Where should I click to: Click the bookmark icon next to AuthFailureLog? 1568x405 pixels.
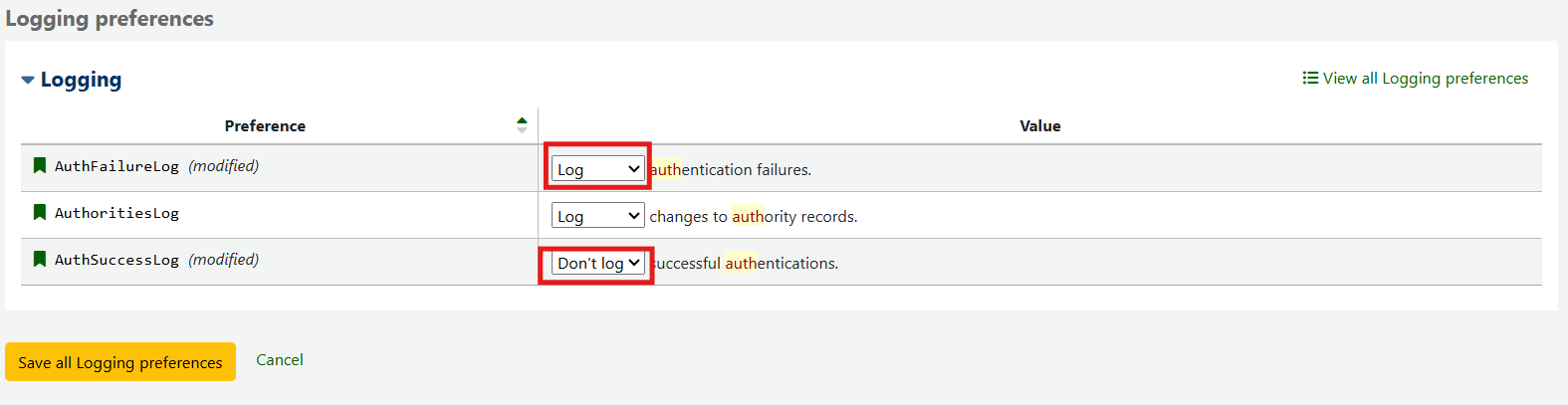40,165
